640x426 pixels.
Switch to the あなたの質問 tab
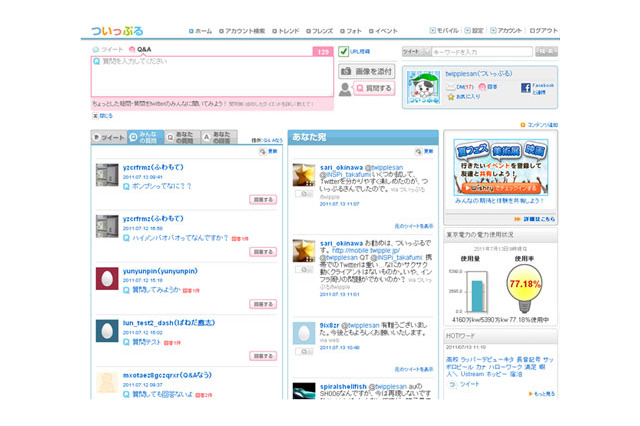(182, 138)
